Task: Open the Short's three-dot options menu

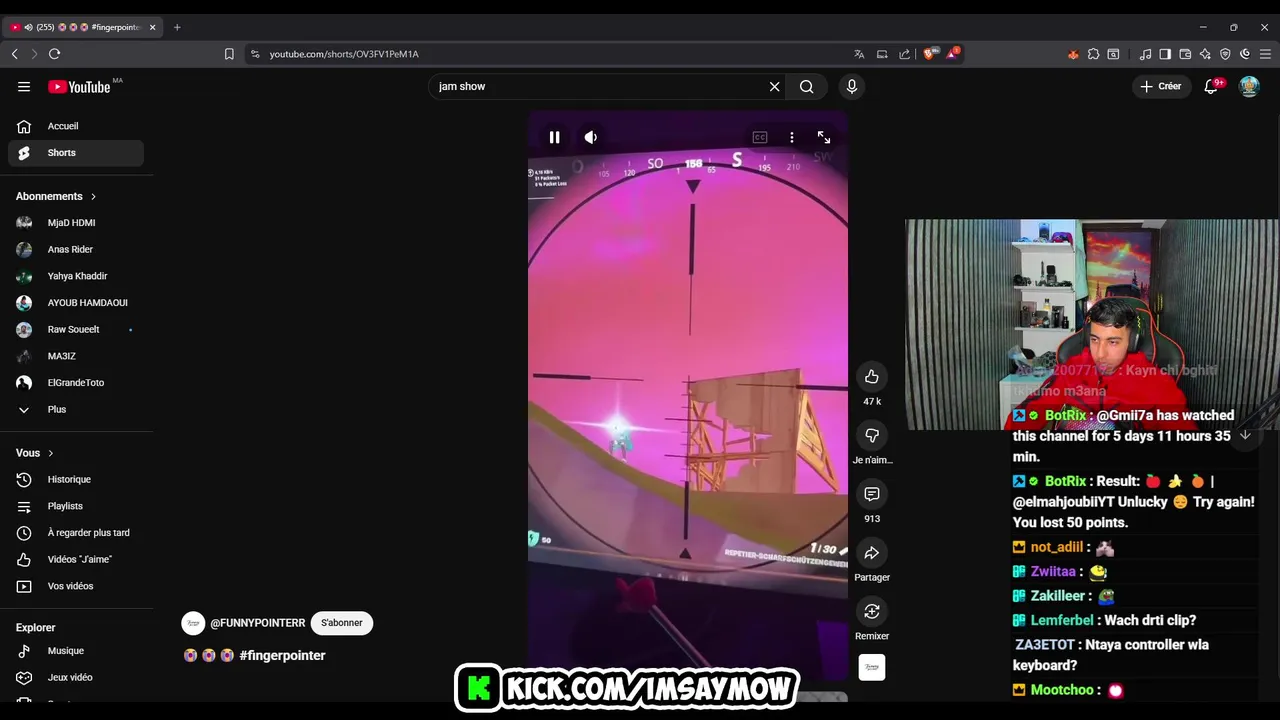Action: coord(792,137)
